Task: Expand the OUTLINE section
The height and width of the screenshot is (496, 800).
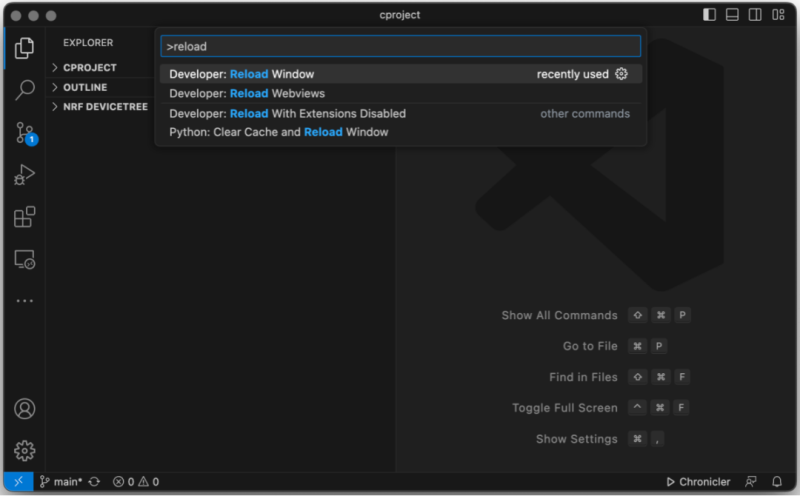Action: coord(85,87)
